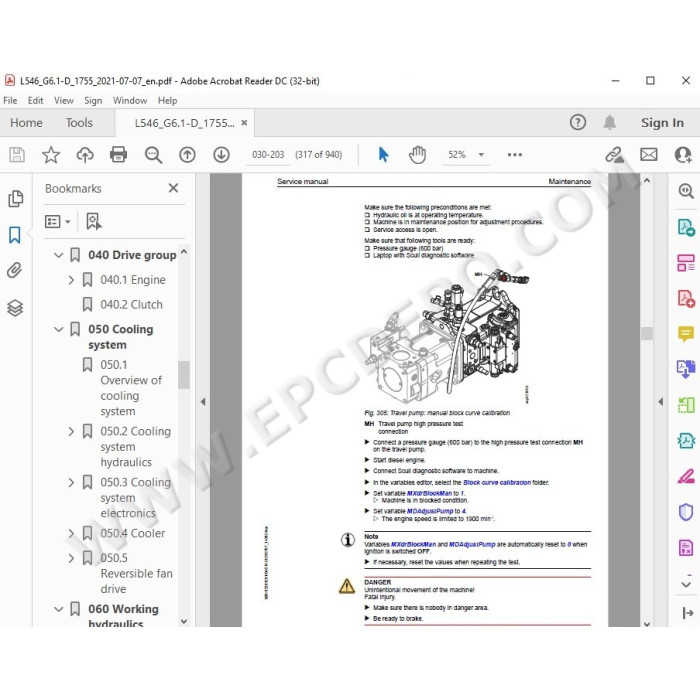This screenshot has width=700, height=700.
Task: Go to next page with down arrow
Action: click(221, 155)
